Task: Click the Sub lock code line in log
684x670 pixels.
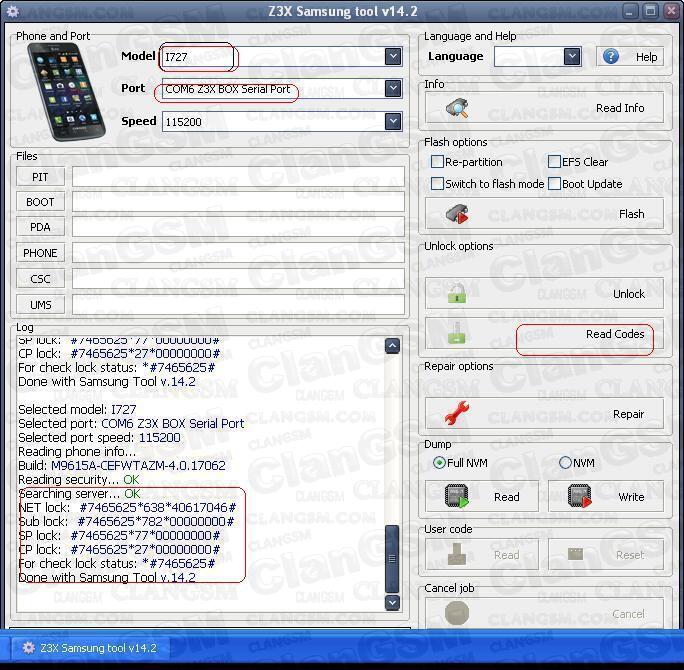Action: click(126, 521)
